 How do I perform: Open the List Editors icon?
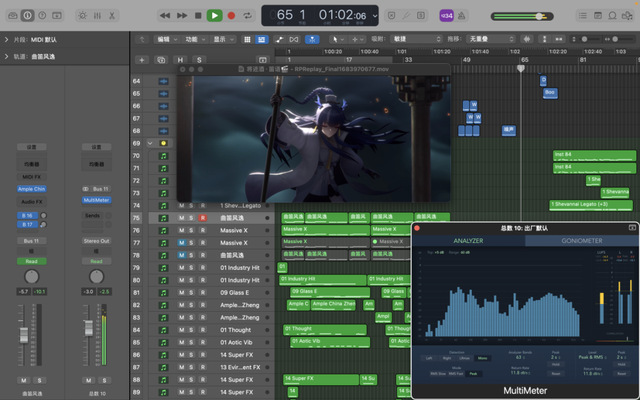click(583, 16)
